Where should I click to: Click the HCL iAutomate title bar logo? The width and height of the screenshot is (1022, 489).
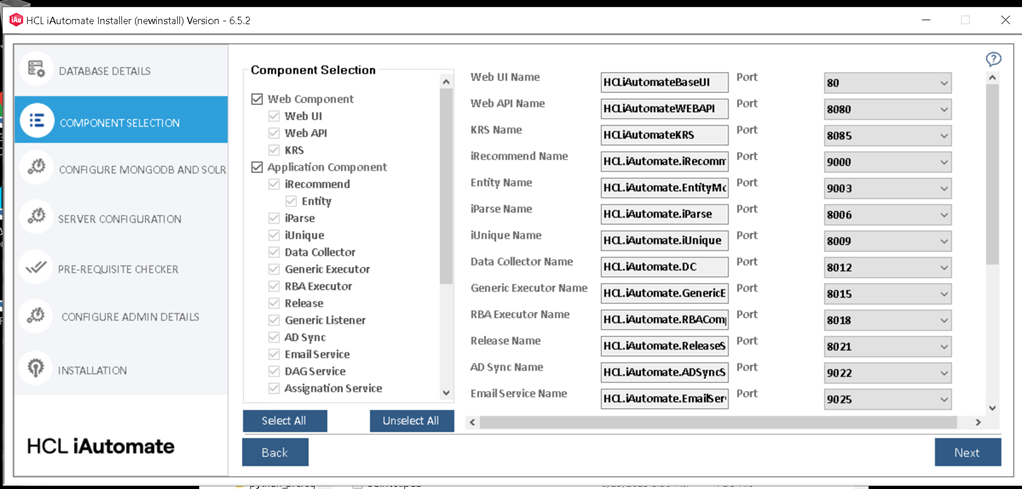click(16, 20)
